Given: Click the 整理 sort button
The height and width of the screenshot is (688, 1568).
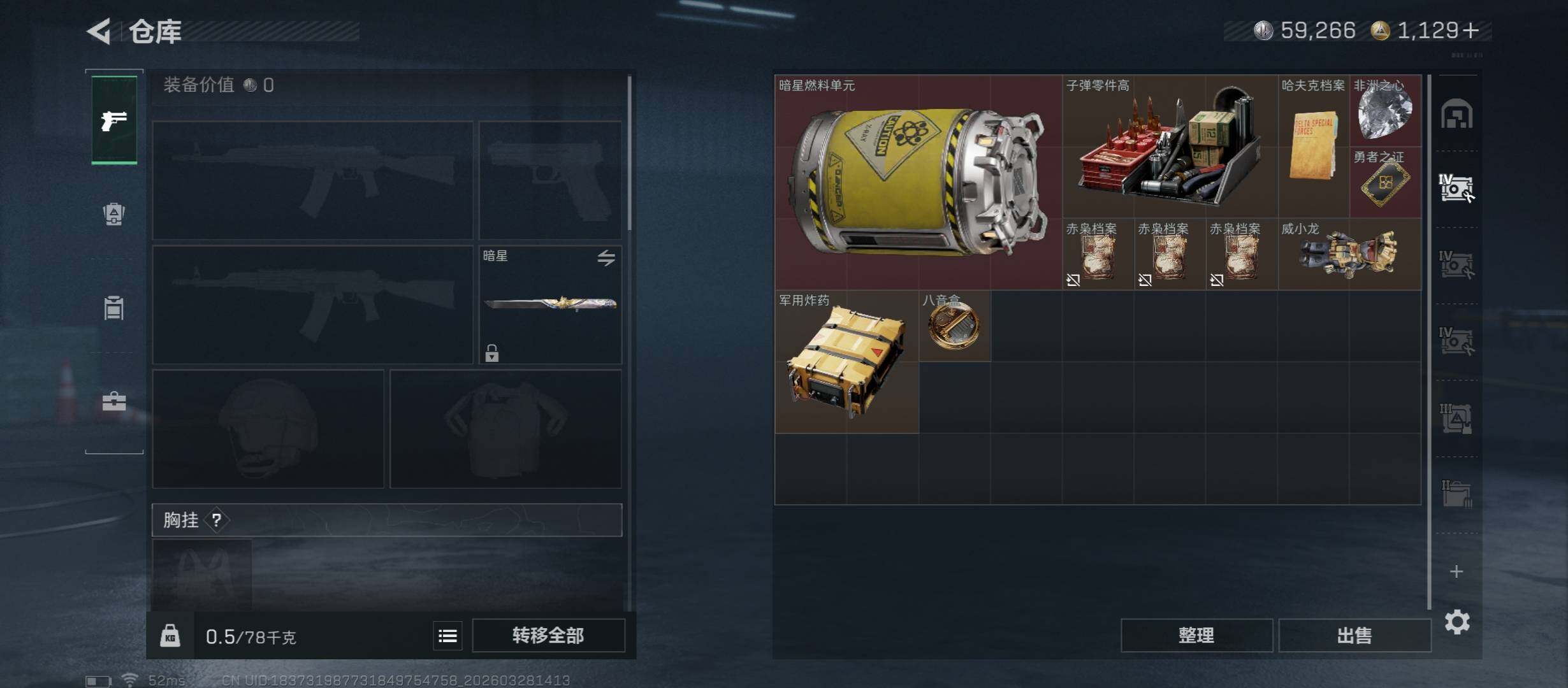Looking at the screenshot, I should (1196, 636).
